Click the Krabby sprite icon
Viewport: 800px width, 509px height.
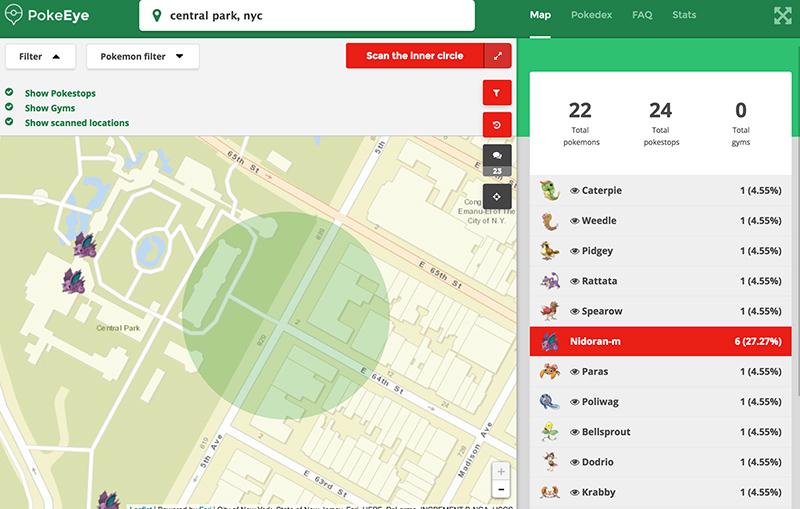(x=549, y=492)
